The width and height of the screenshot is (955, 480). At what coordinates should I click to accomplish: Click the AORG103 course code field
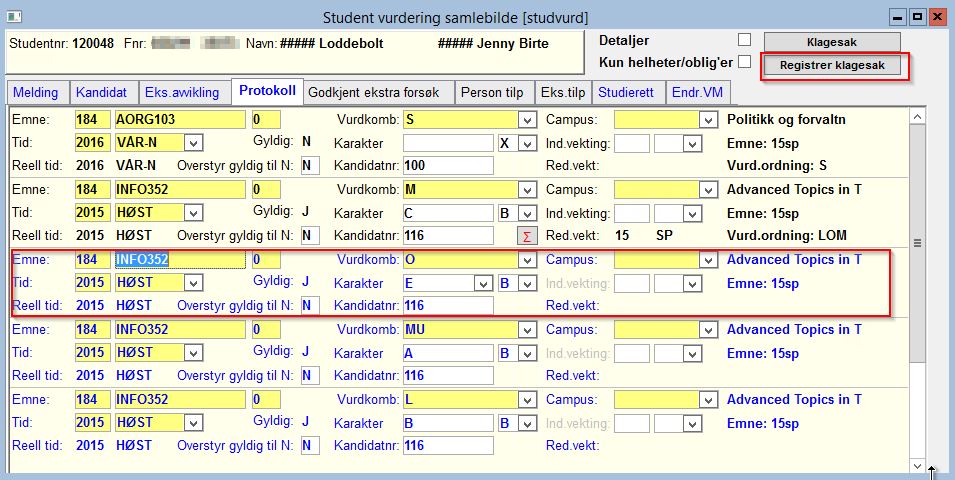pos(180,119)
